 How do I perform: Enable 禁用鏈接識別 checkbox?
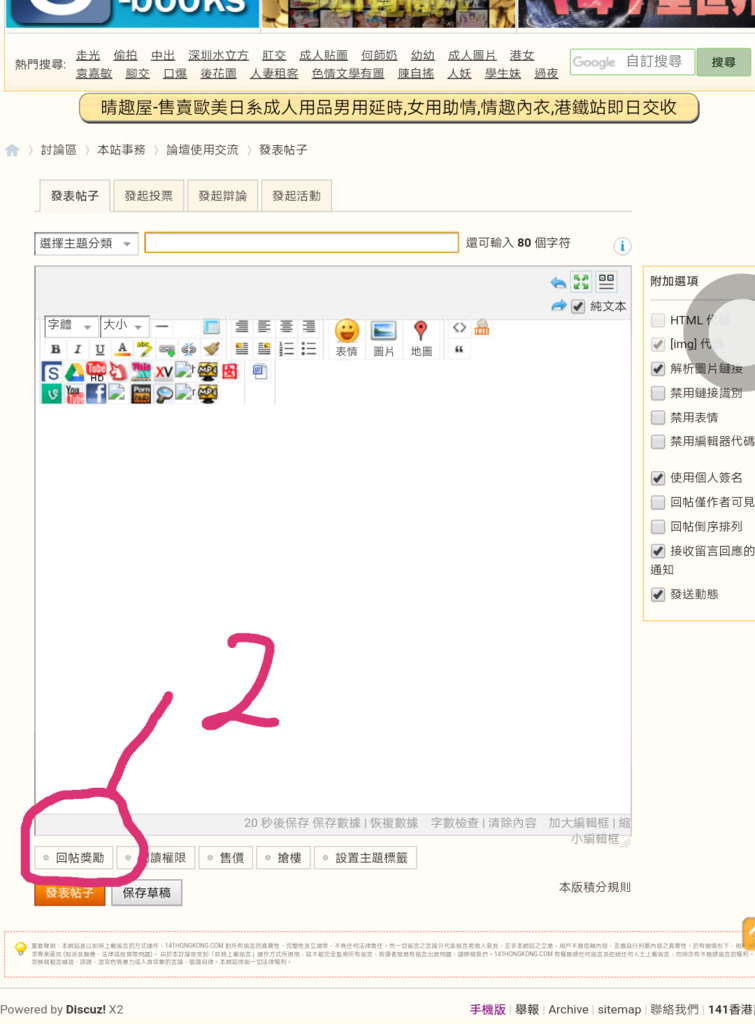tap(658, 392)
